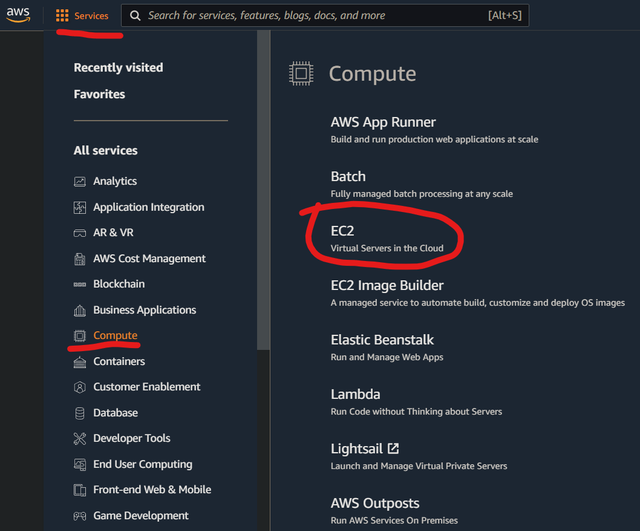The width and height of the screenshot is (640, 531).
Task: Click the Analytics category icon
Action: (x=80, y=181)
